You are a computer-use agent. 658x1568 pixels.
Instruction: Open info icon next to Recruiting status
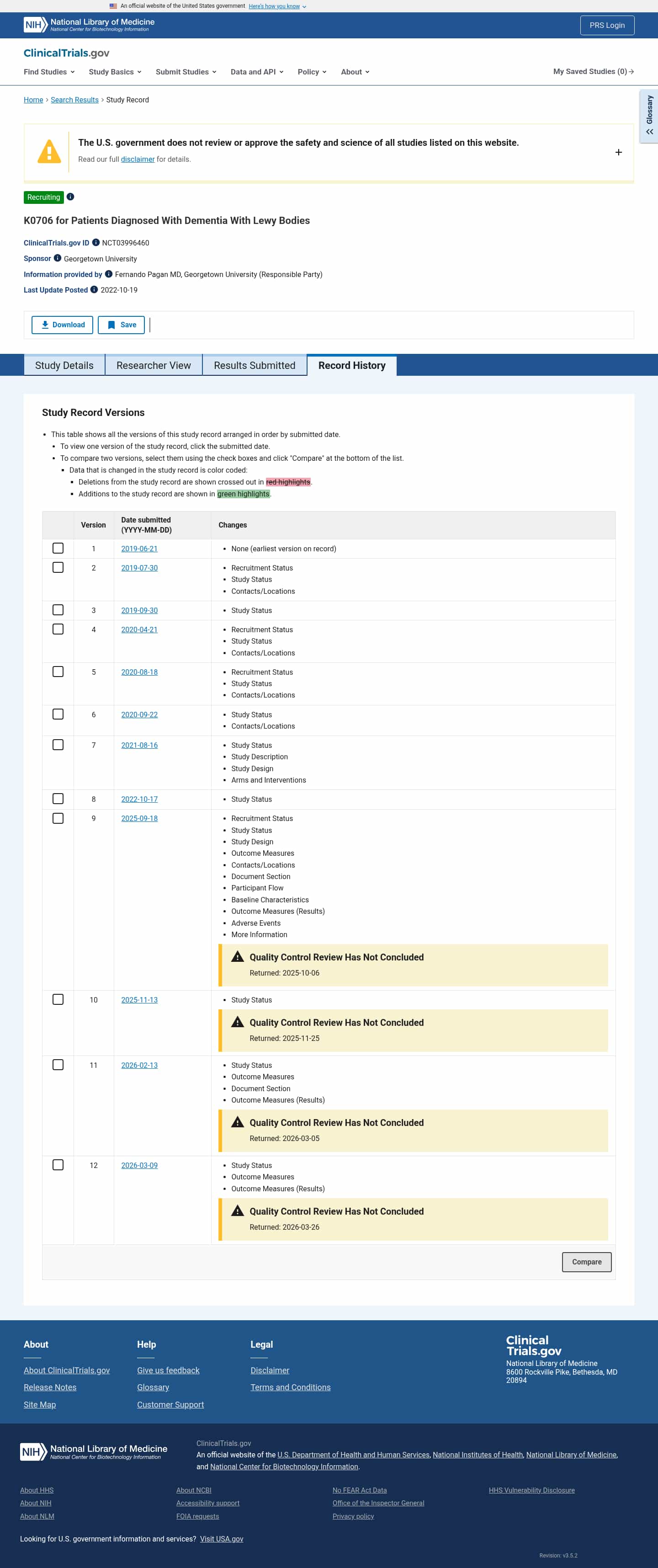click(71, 197)
